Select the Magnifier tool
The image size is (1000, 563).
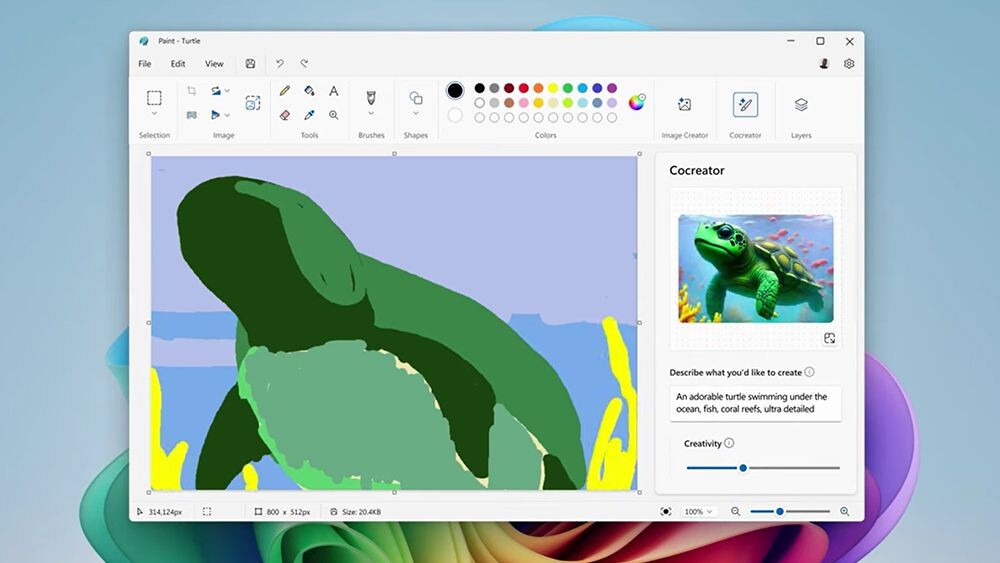[334, 115]
